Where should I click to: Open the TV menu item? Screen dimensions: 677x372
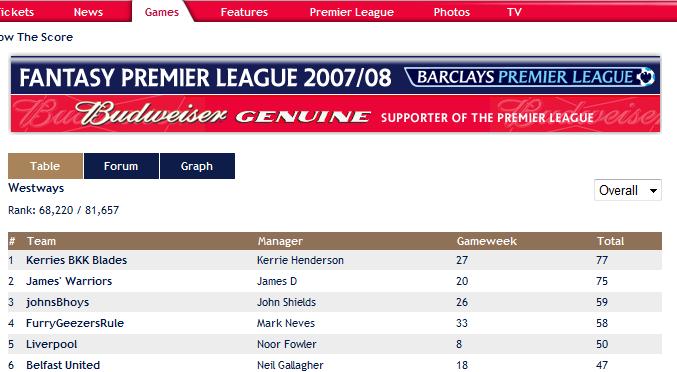coord(514,12)
